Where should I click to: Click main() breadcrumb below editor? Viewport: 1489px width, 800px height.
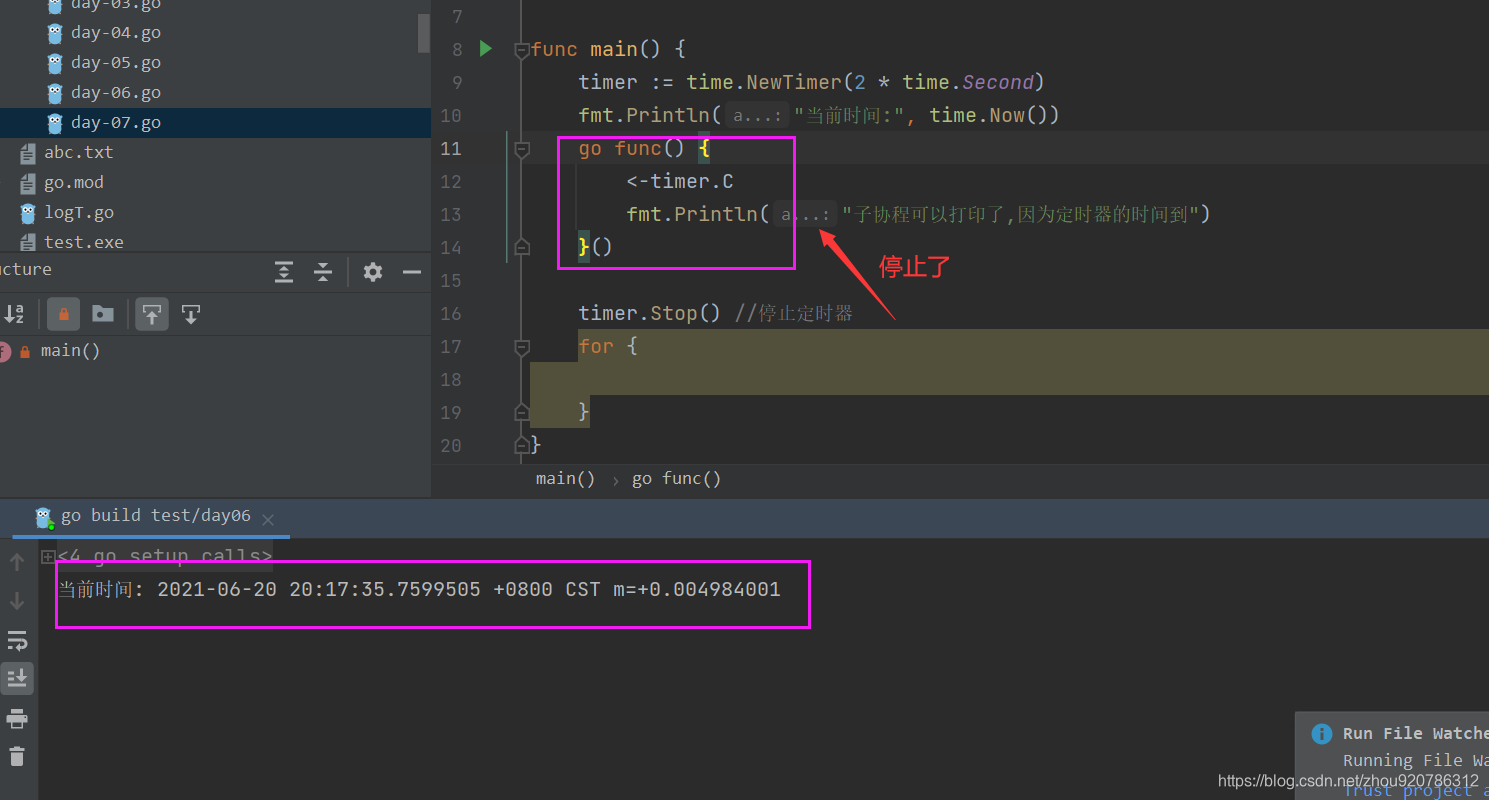tap(565, 479)
